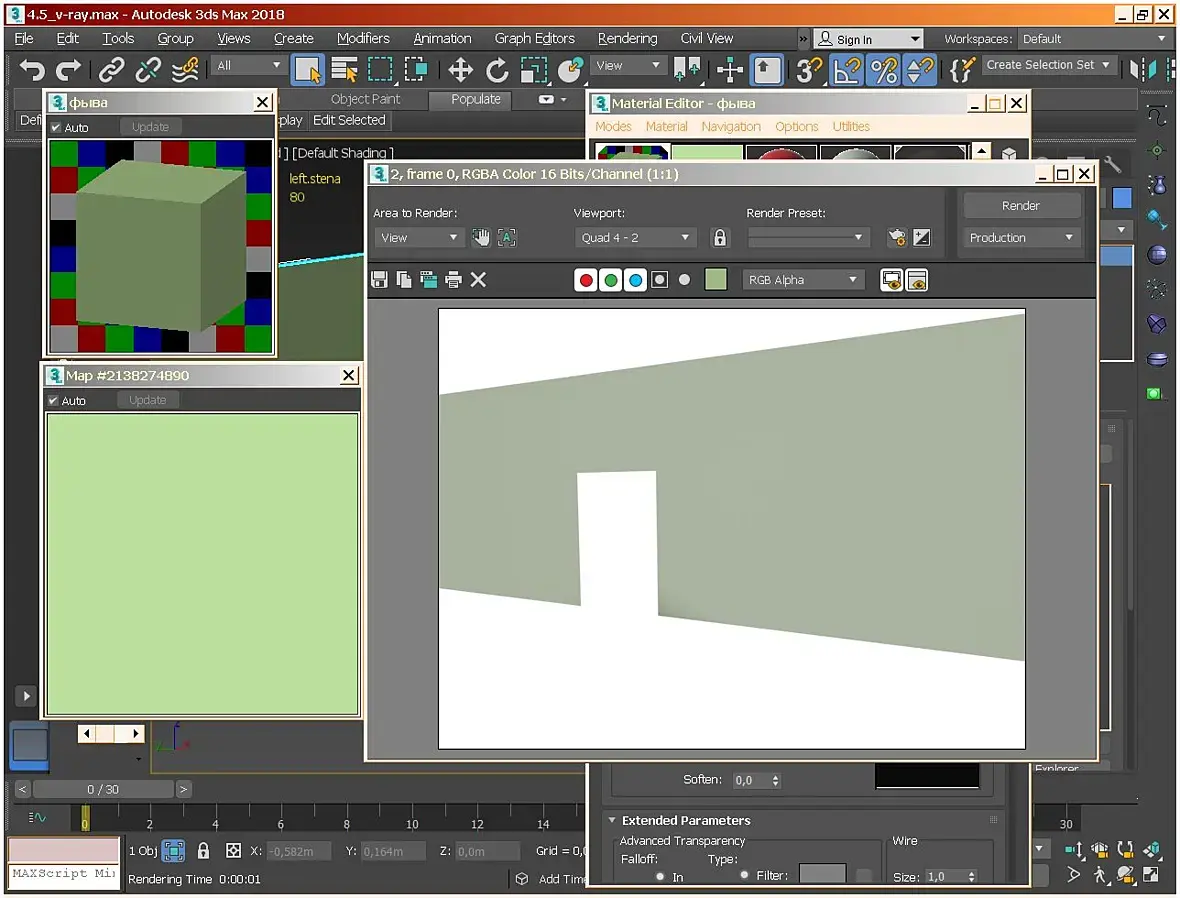1180x898 pixels.
Task: Enable the red channel display
Action: click(586, 280)
